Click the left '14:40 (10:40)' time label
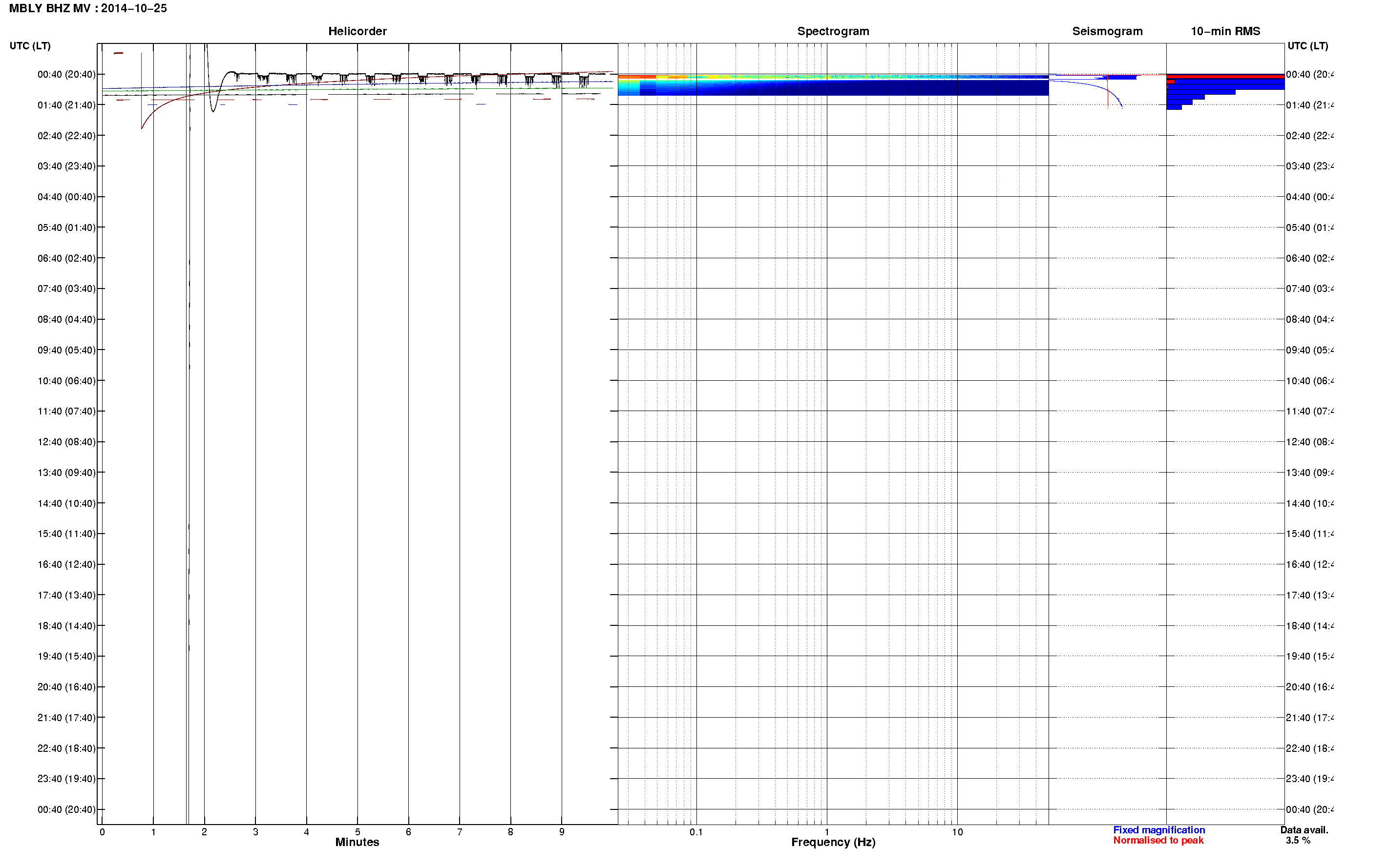The image size is (1389, 868). pyautogui.click(x=66, y=503)
